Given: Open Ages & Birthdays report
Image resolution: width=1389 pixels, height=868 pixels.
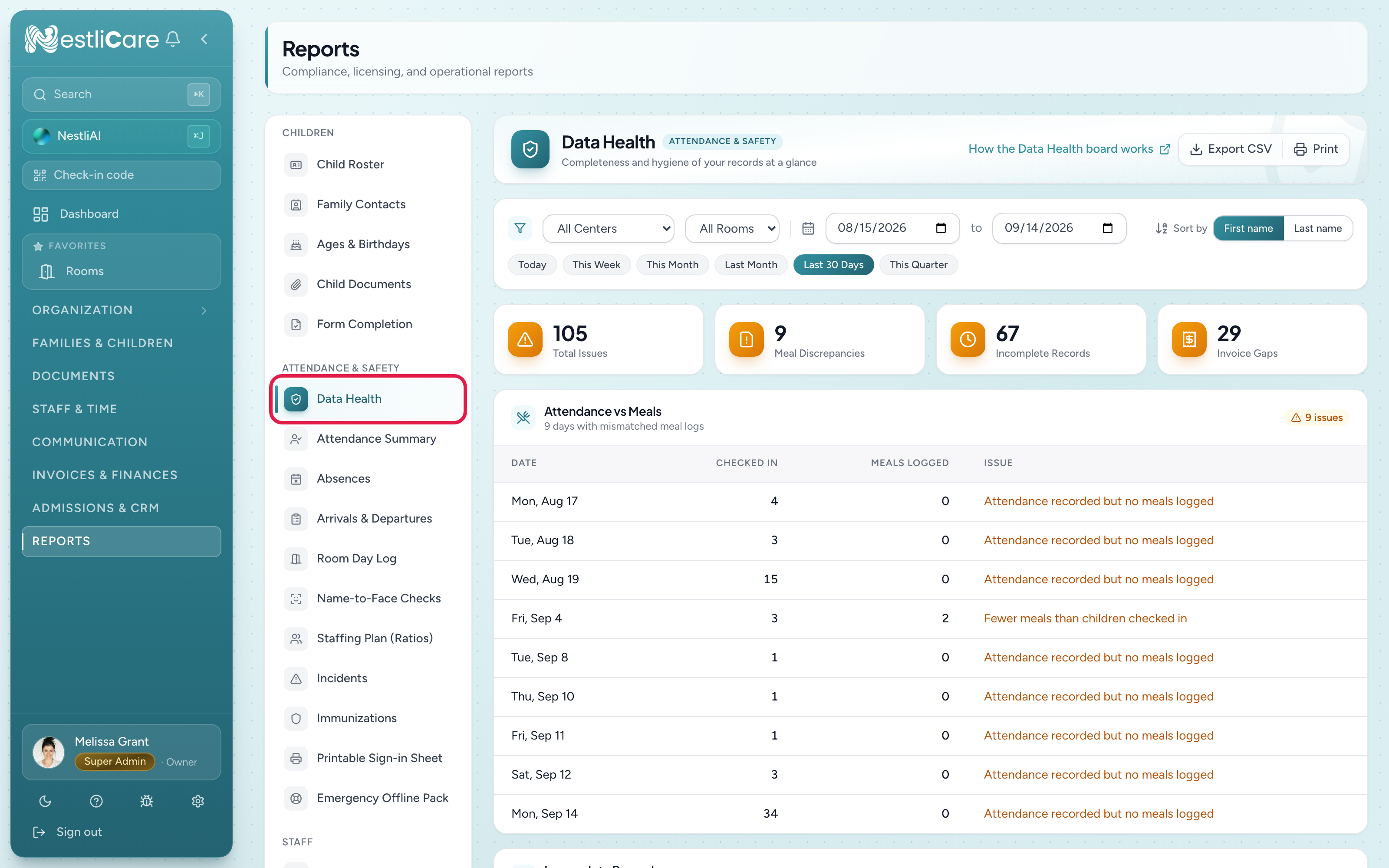Looking at the screenshot, I should (368, 244).
